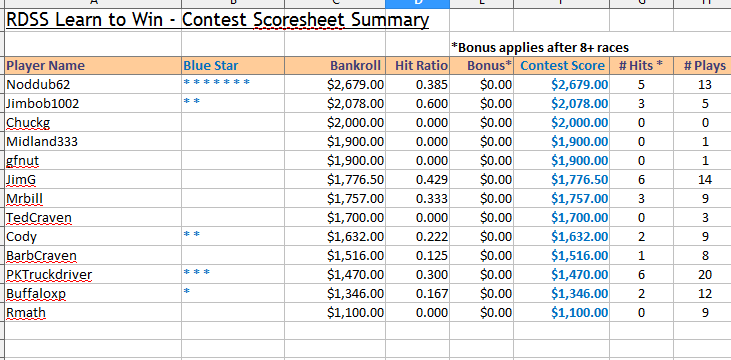Select Noddub62's # Hits value 5
The width and height of the screenshot is (731, 360).
click(x=641, y=84)
